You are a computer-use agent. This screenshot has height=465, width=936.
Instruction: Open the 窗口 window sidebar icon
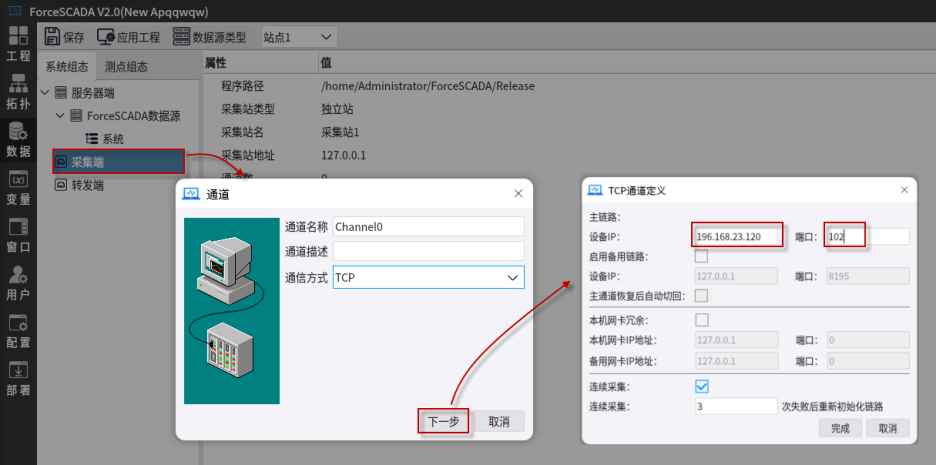pos(18,236)
